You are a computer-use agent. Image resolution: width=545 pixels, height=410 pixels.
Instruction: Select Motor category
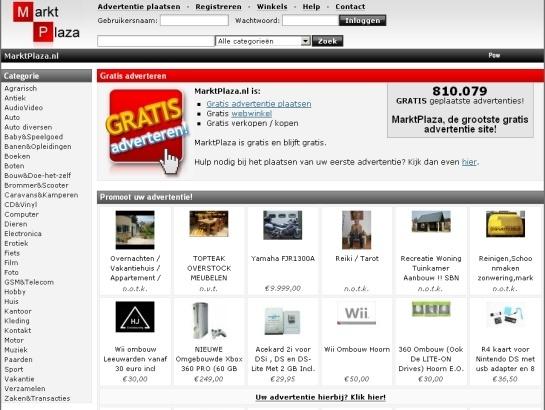14,341
